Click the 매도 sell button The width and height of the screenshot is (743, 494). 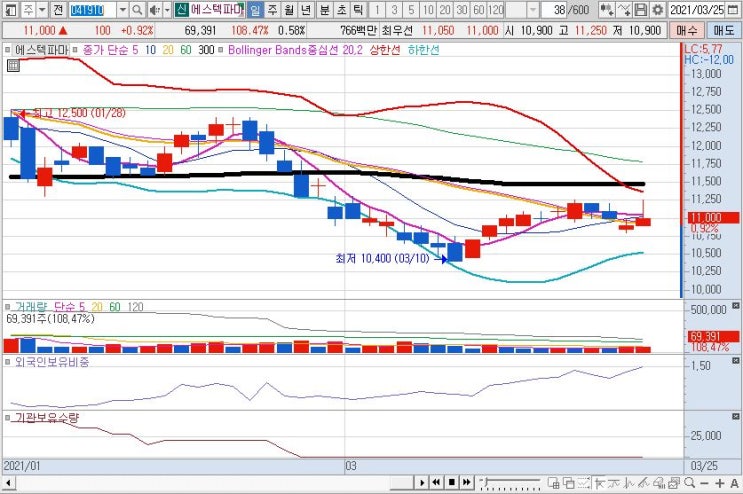pos(724,31)
